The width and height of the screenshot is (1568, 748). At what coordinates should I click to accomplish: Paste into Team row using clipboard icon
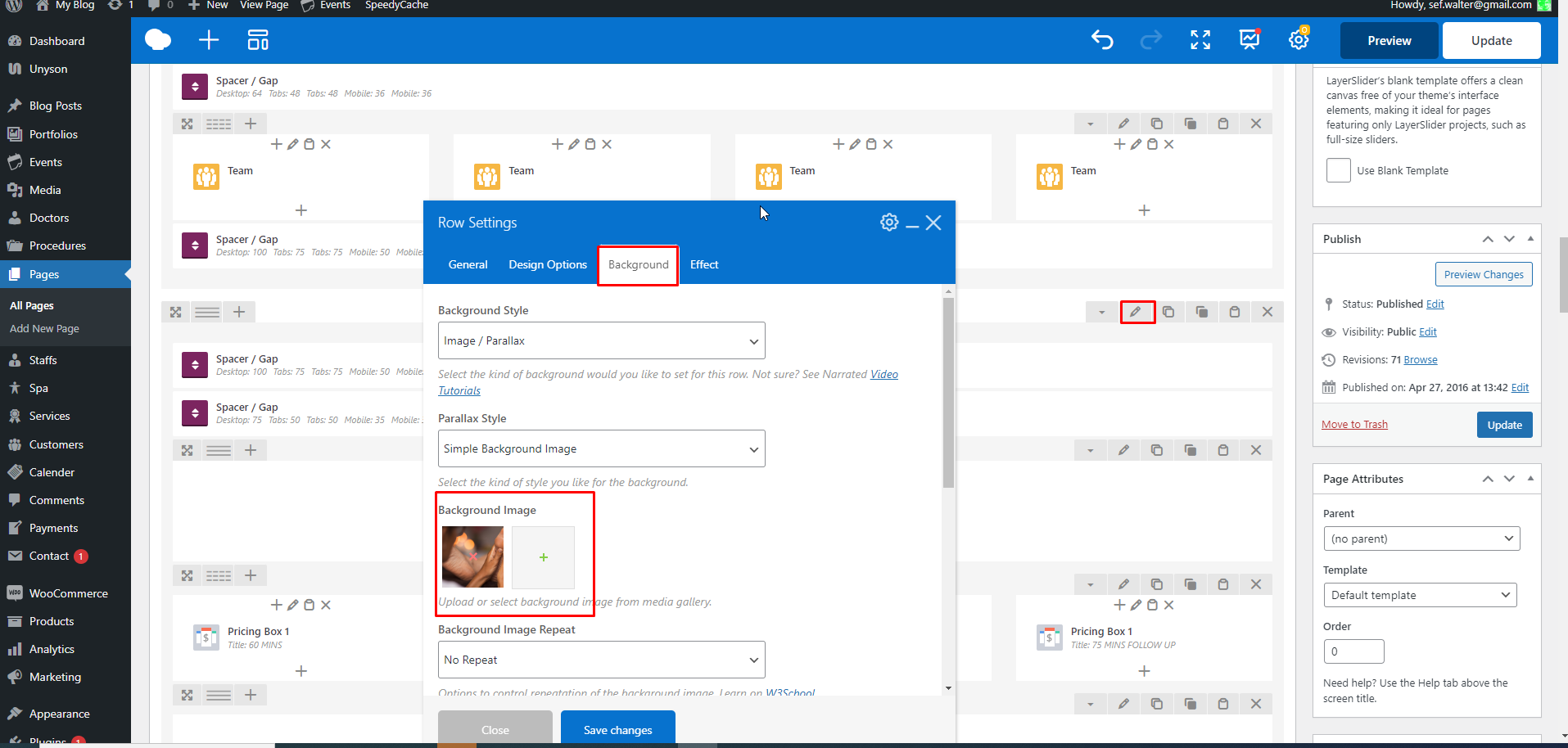1223,124
